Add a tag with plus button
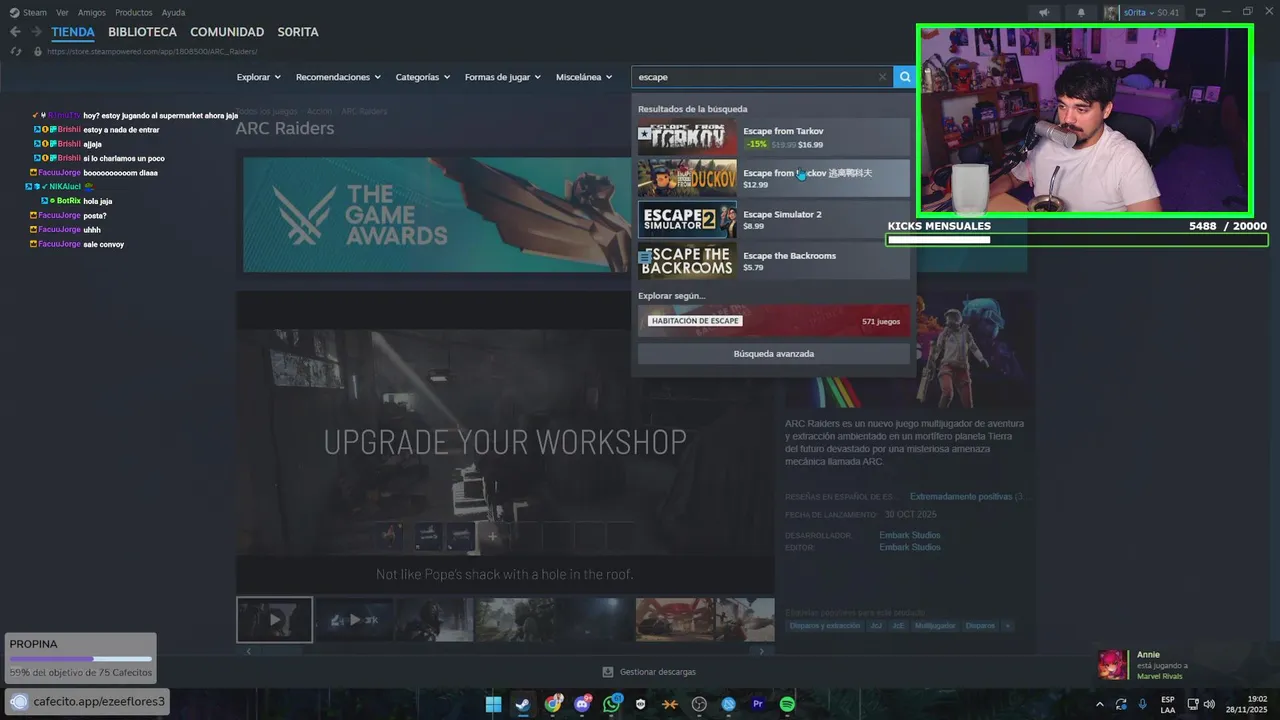 pyautogui.click(x=1007, y=626)
